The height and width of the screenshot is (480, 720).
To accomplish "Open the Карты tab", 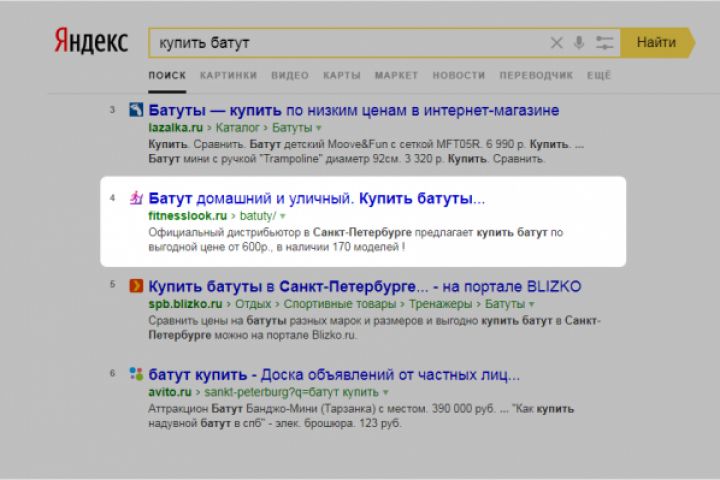I will point(342,75).
